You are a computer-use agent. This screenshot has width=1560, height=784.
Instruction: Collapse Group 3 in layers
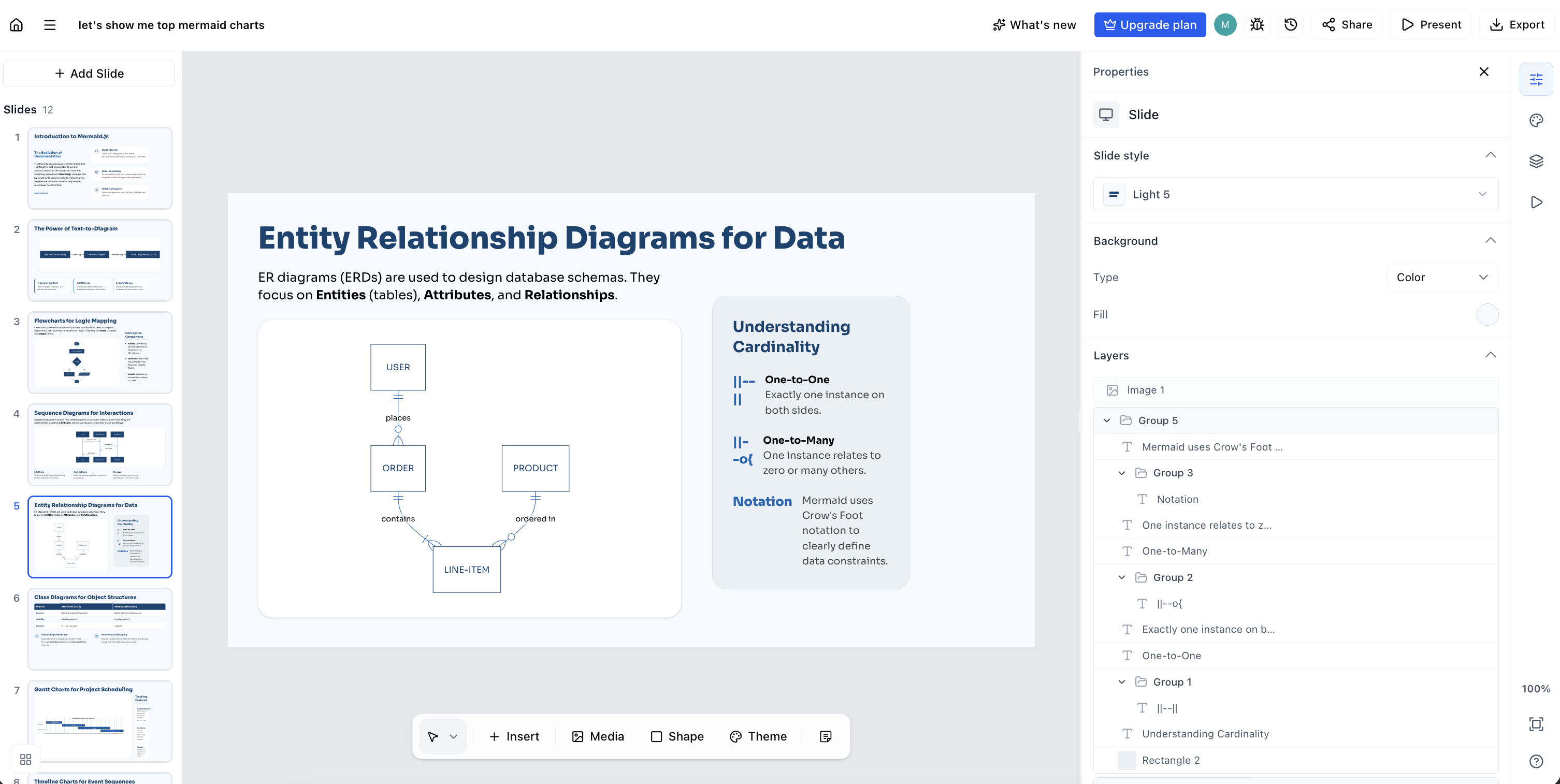(x=1121, y=473)
